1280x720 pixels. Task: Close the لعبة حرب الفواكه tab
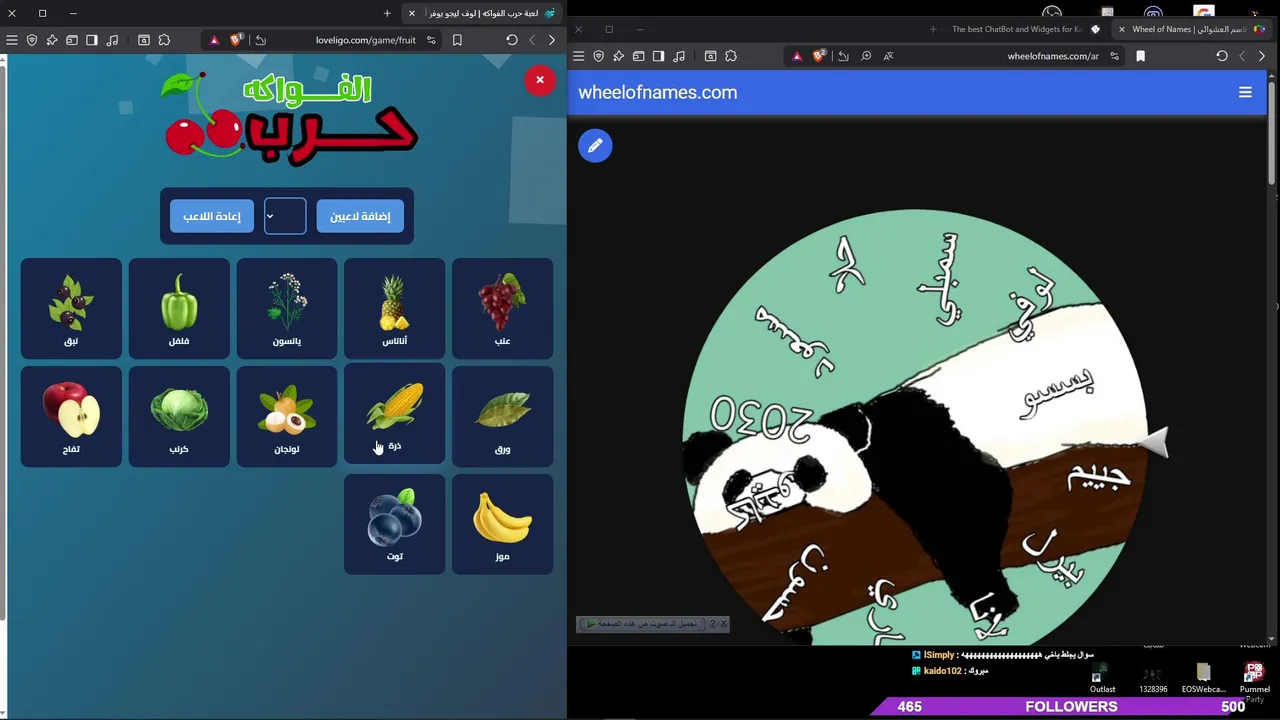tap(411, 13)
